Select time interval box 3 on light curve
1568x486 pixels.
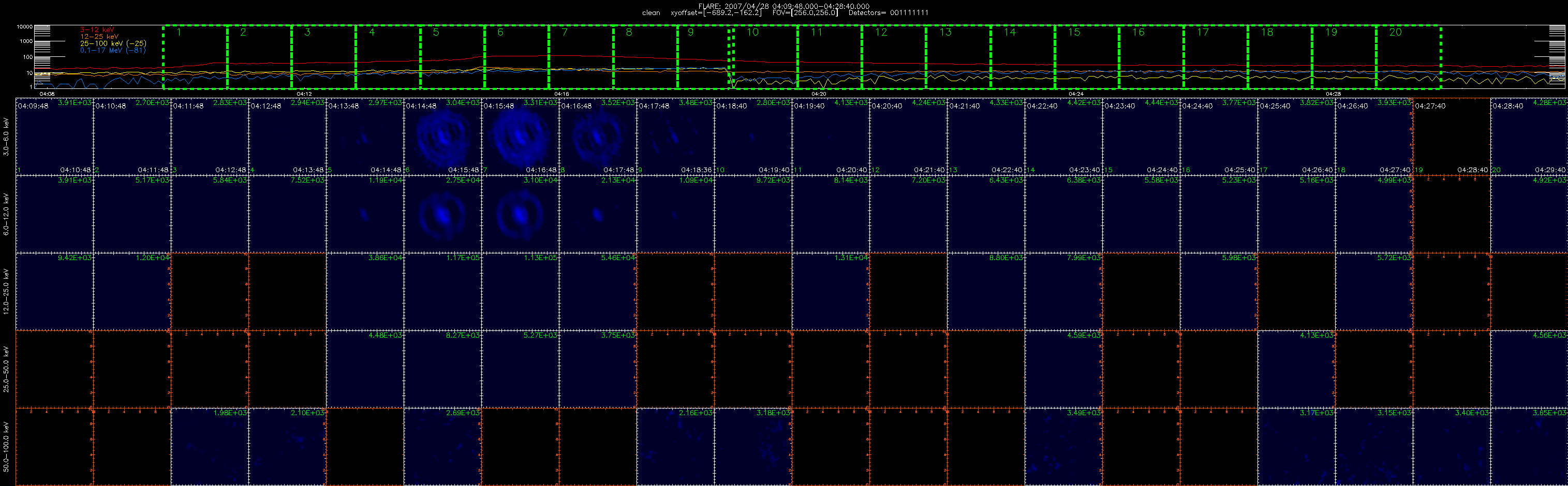(324, 57)
